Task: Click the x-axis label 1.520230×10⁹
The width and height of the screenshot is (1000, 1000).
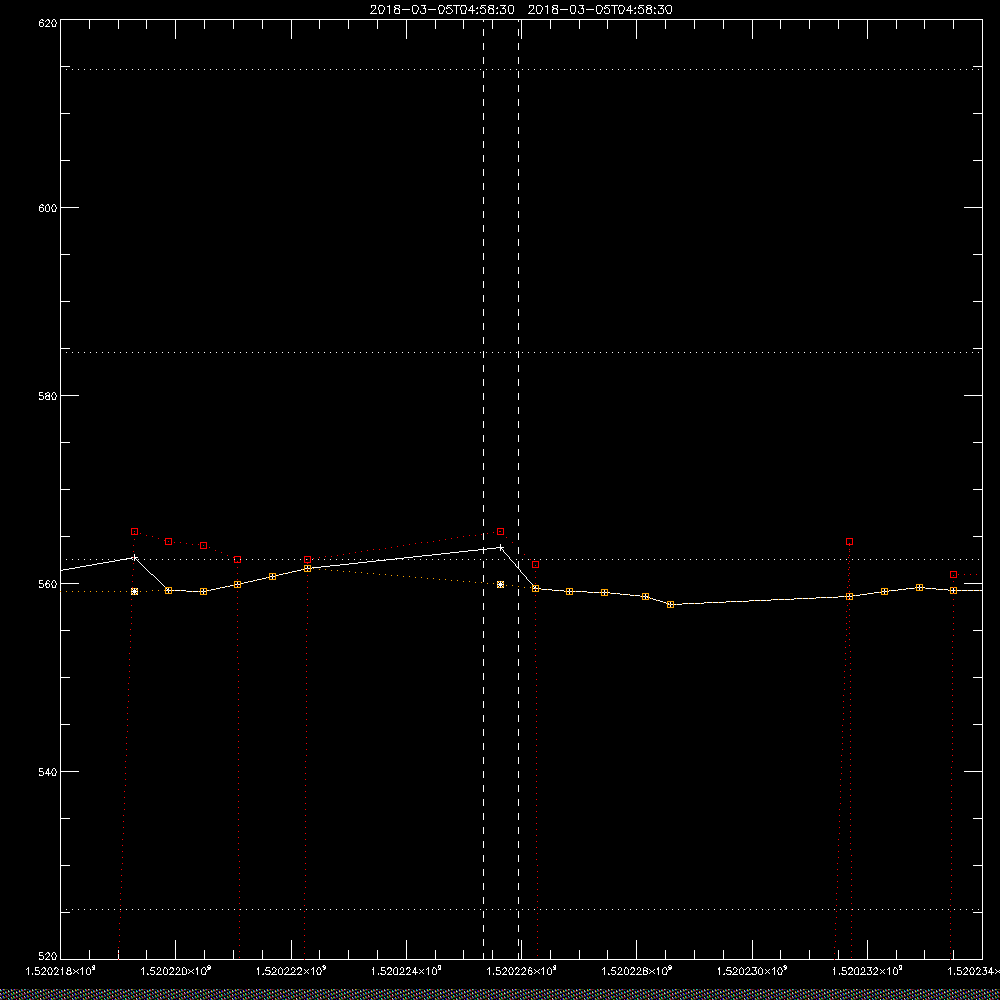Action: 752,971
